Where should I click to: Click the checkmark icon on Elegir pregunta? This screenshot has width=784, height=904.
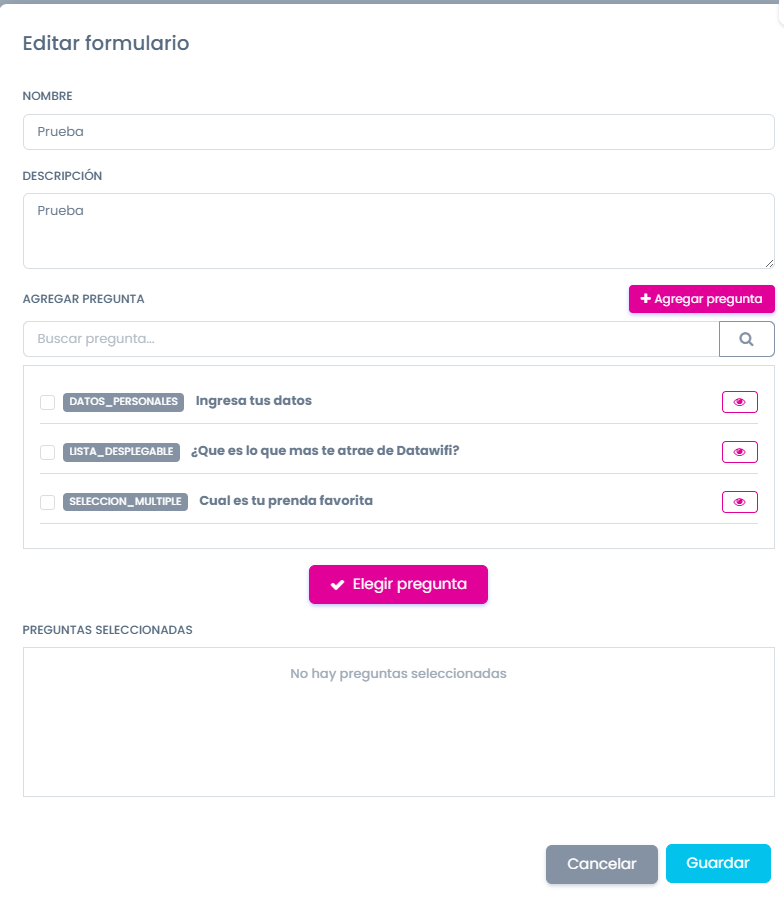337,585
